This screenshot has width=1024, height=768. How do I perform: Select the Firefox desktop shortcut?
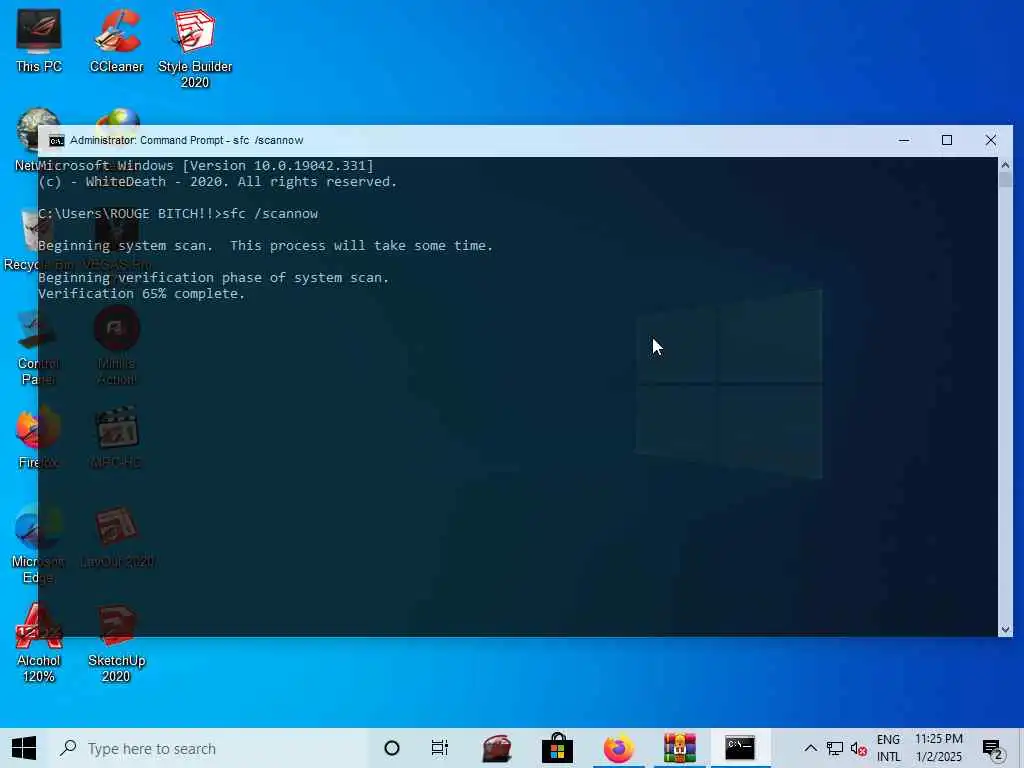(x=26, y=438)
